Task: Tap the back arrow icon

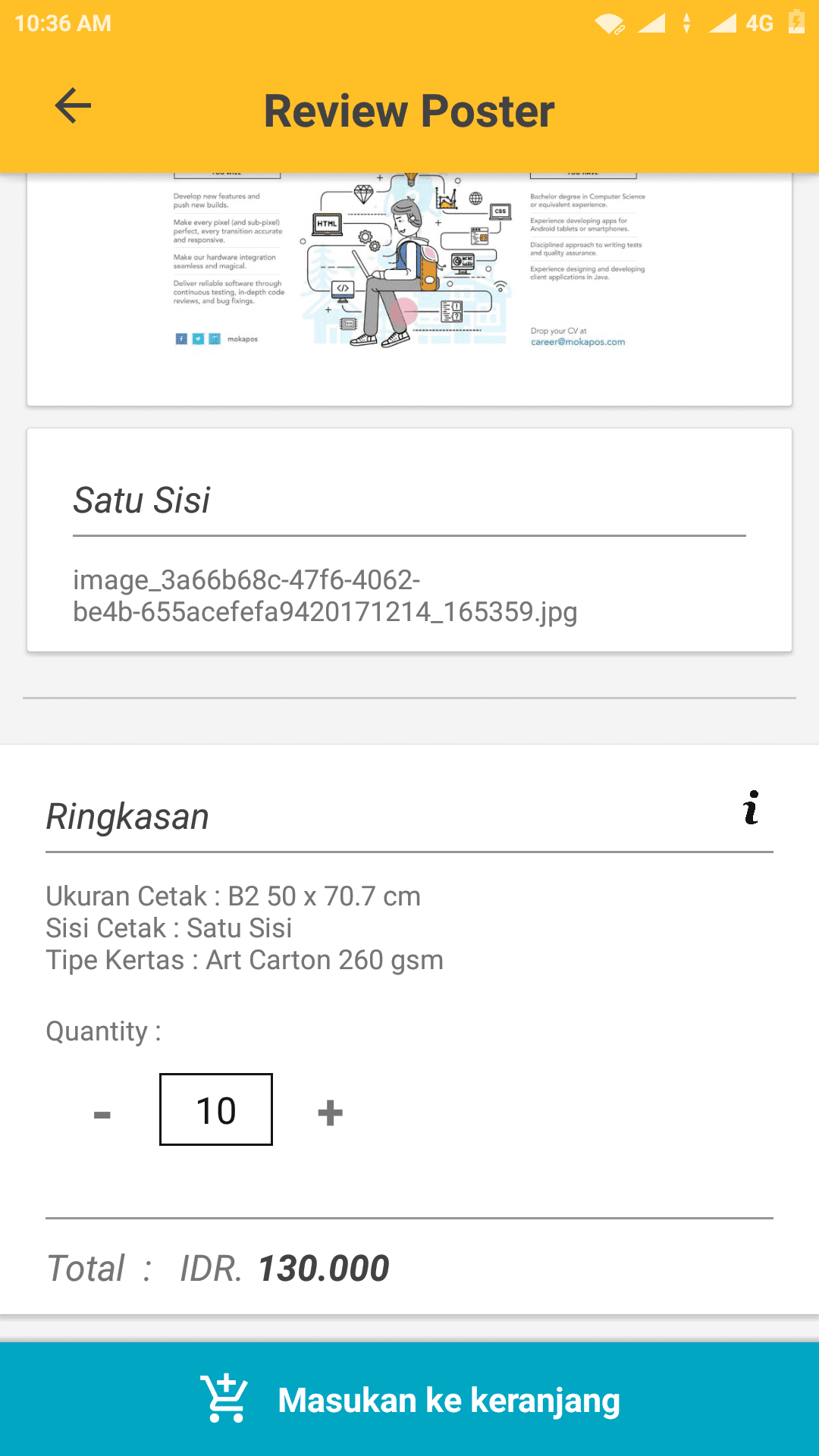Action: point(73,105)
